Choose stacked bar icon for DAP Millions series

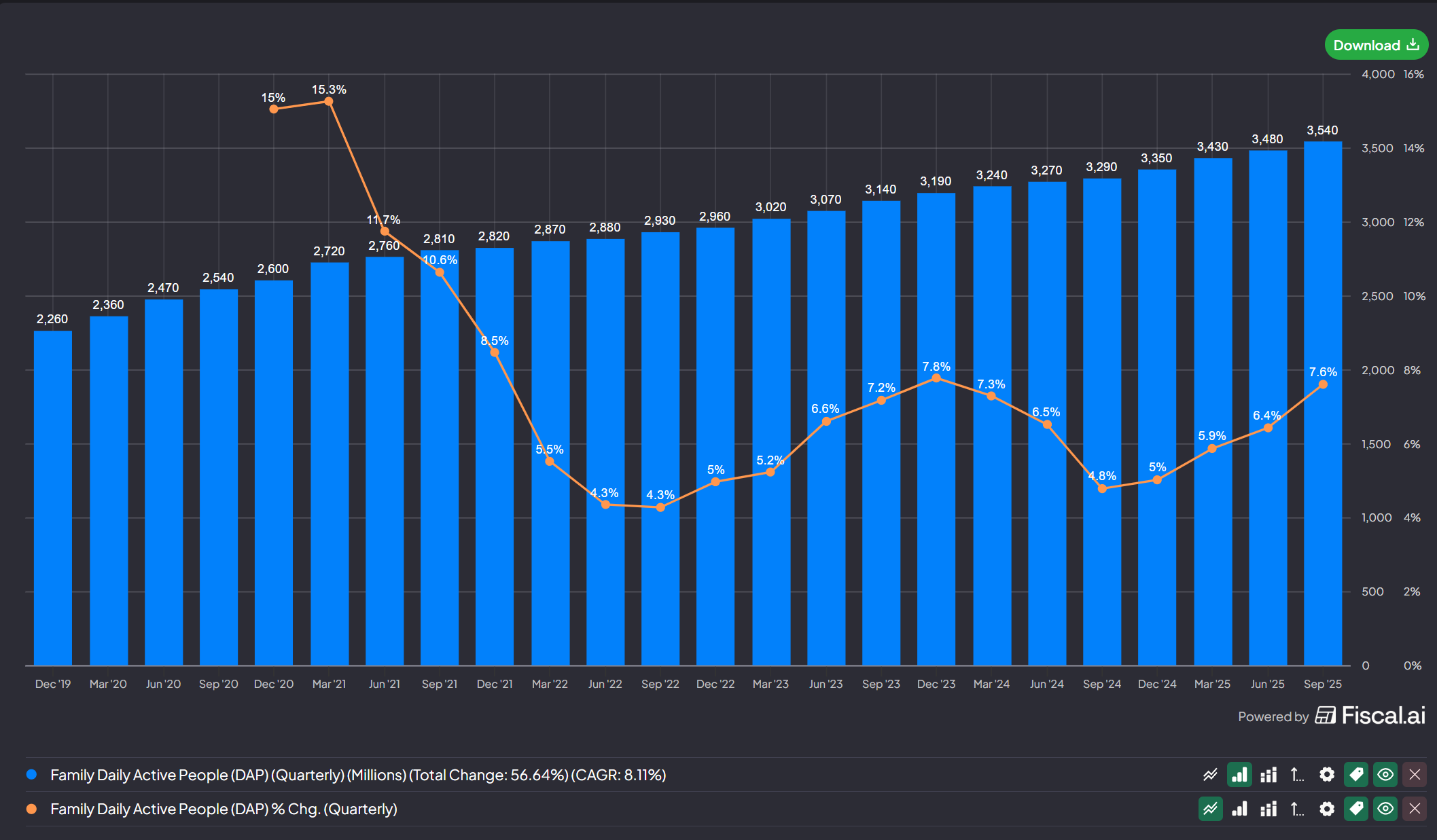1269,775
